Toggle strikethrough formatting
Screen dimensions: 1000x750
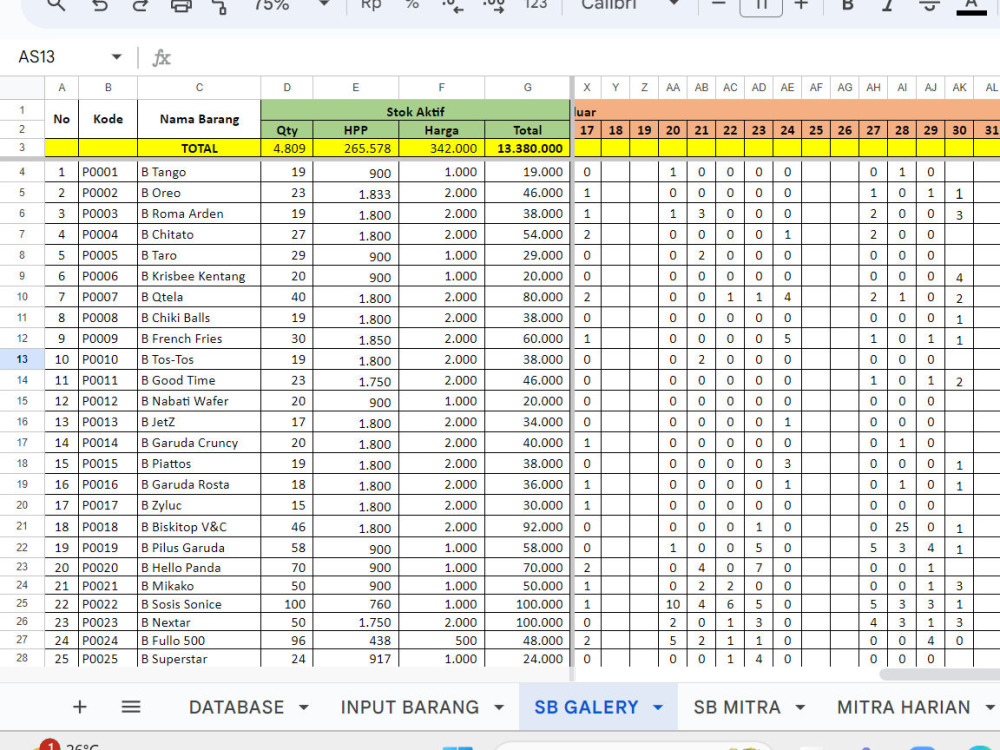[x=929, y=5]
